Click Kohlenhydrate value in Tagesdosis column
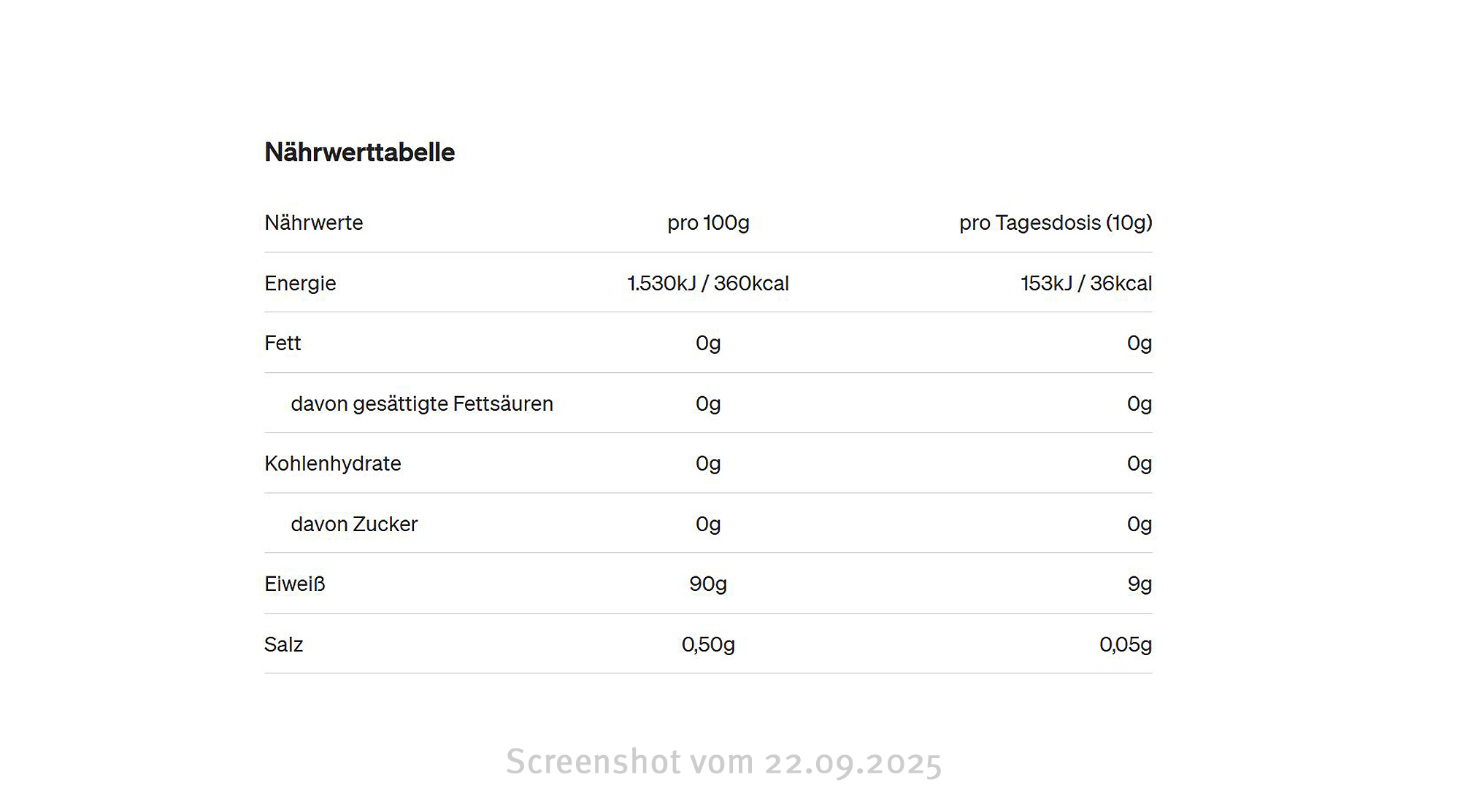This screenshot has height=812, width=1460. [x=1139, y=463]
